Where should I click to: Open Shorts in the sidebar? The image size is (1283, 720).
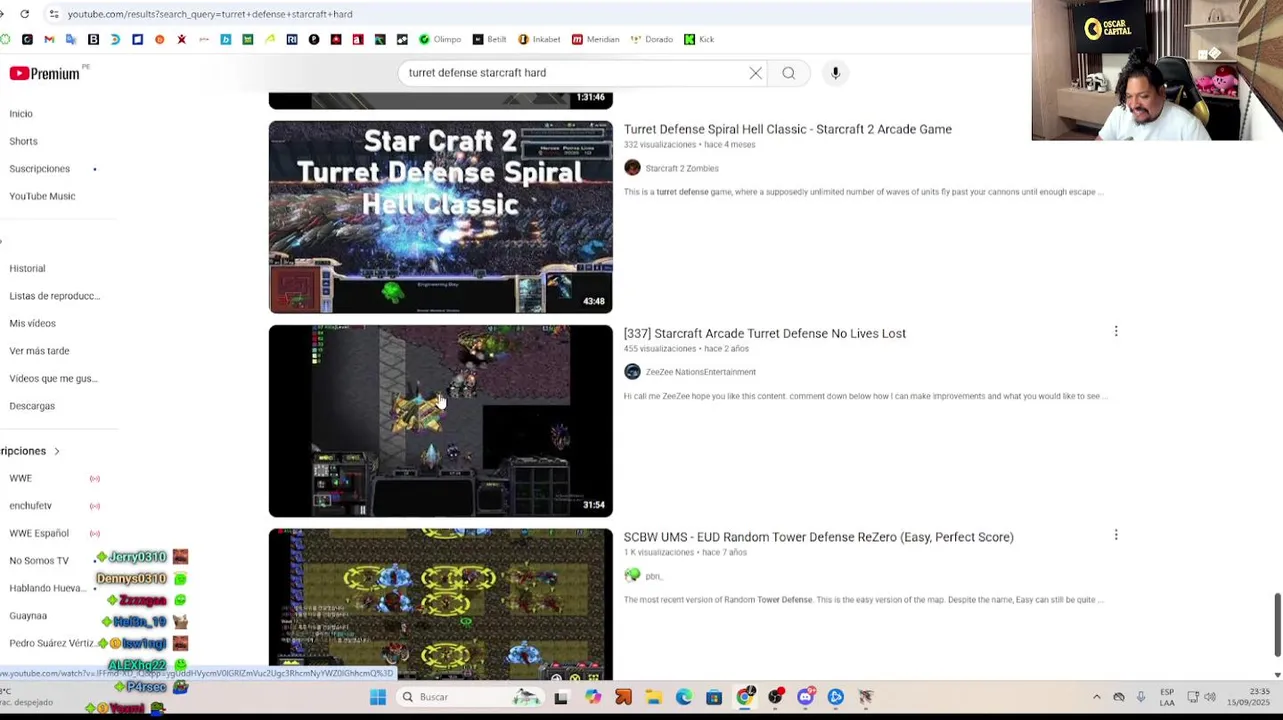pos(23,141)
